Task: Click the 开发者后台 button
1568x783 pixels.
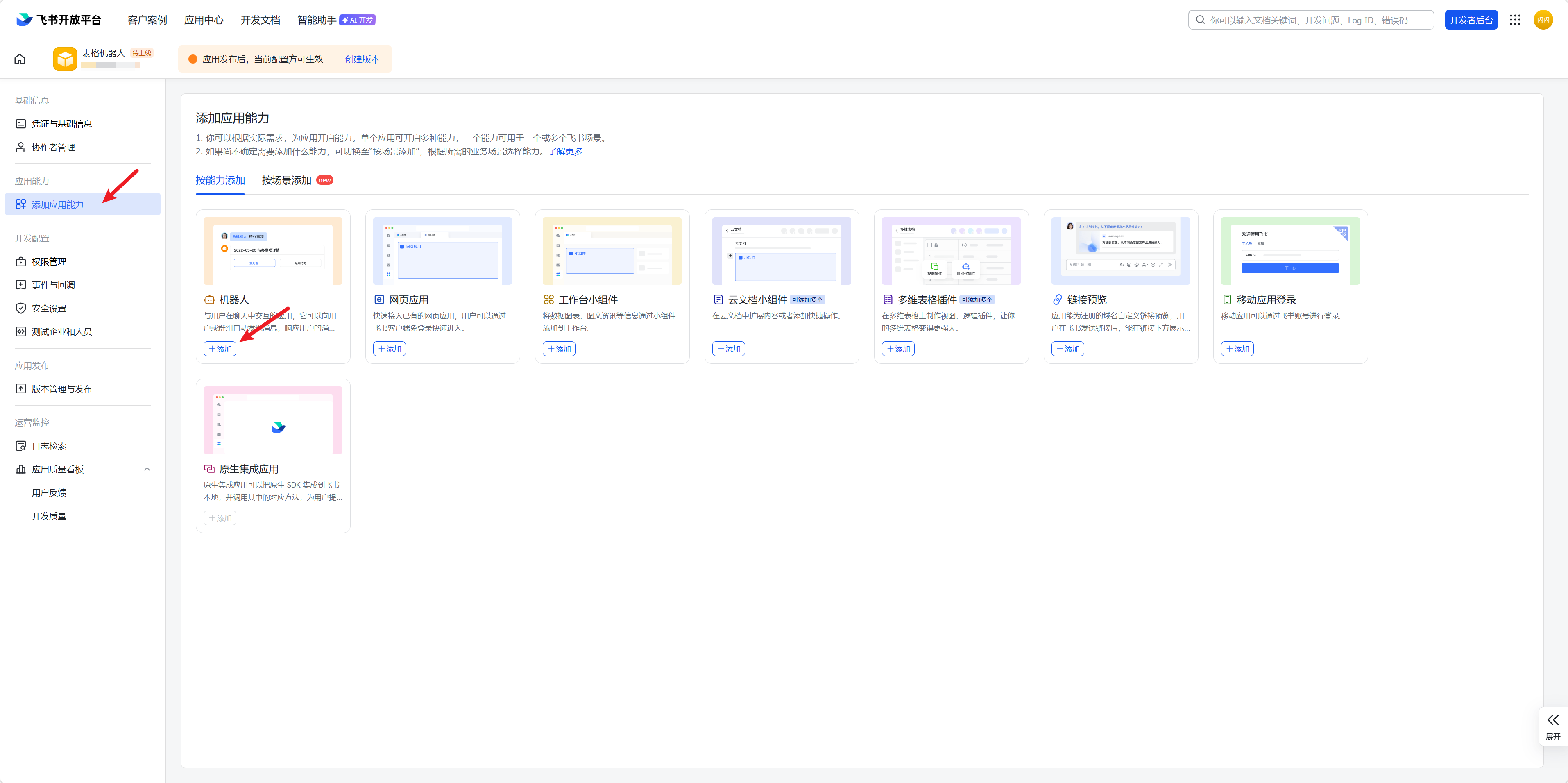Action: click(x=1471, y=20)
